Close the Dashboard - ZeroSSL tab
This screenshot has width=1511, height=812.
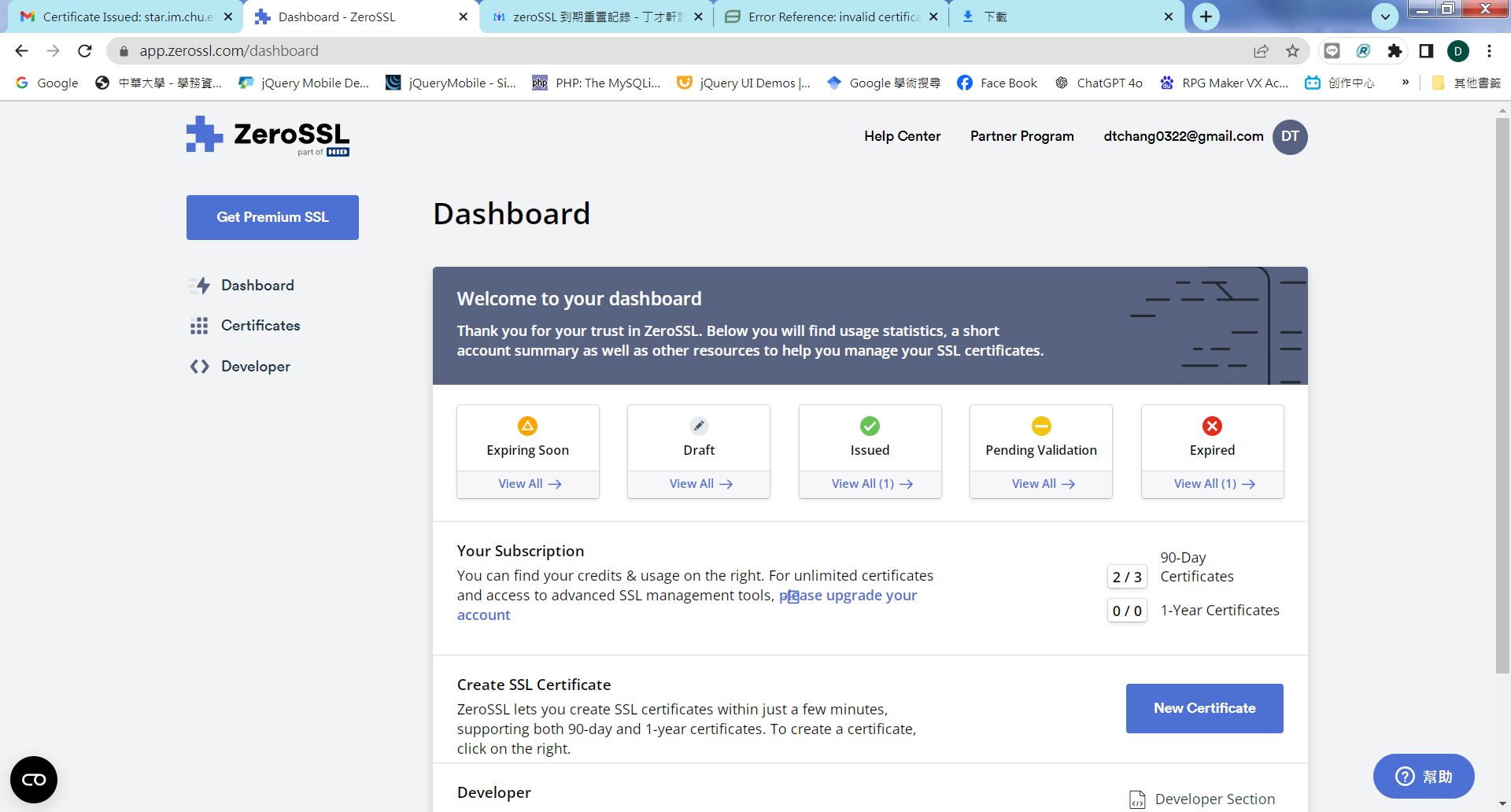tap(463, 17)
